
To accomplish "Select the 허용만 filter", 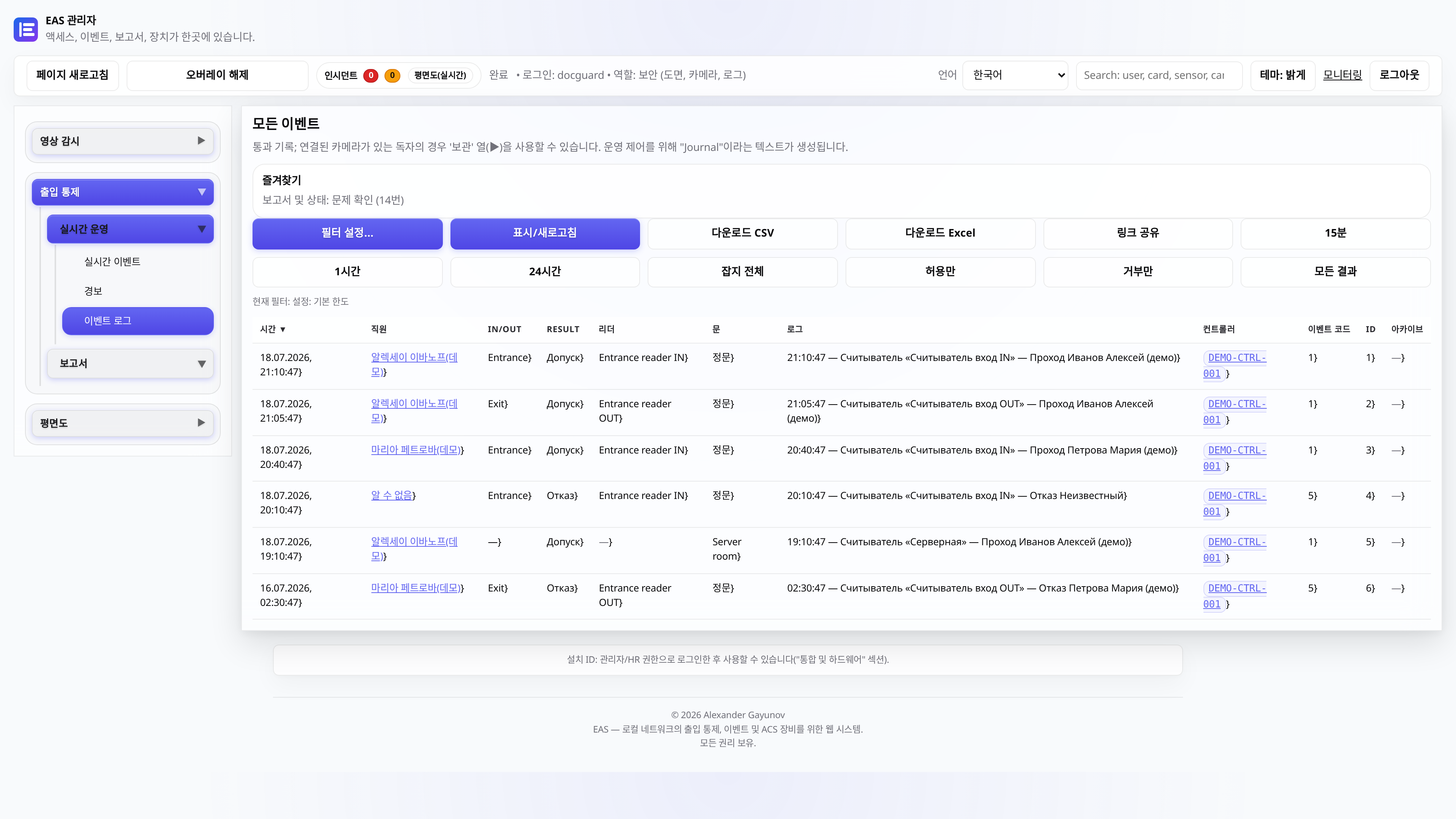I will click(940, 272).
